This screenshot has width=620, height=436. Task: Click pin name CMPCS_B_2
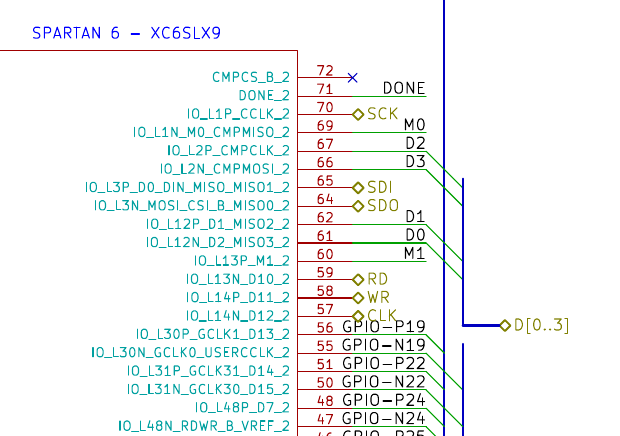click(x=251, y=77)
